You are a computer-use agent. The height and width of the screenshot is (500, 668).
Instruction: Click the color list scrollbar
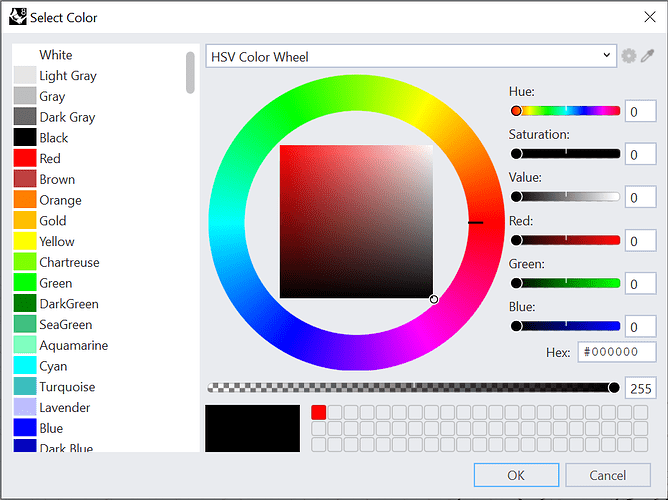click(x=190, y=72)
